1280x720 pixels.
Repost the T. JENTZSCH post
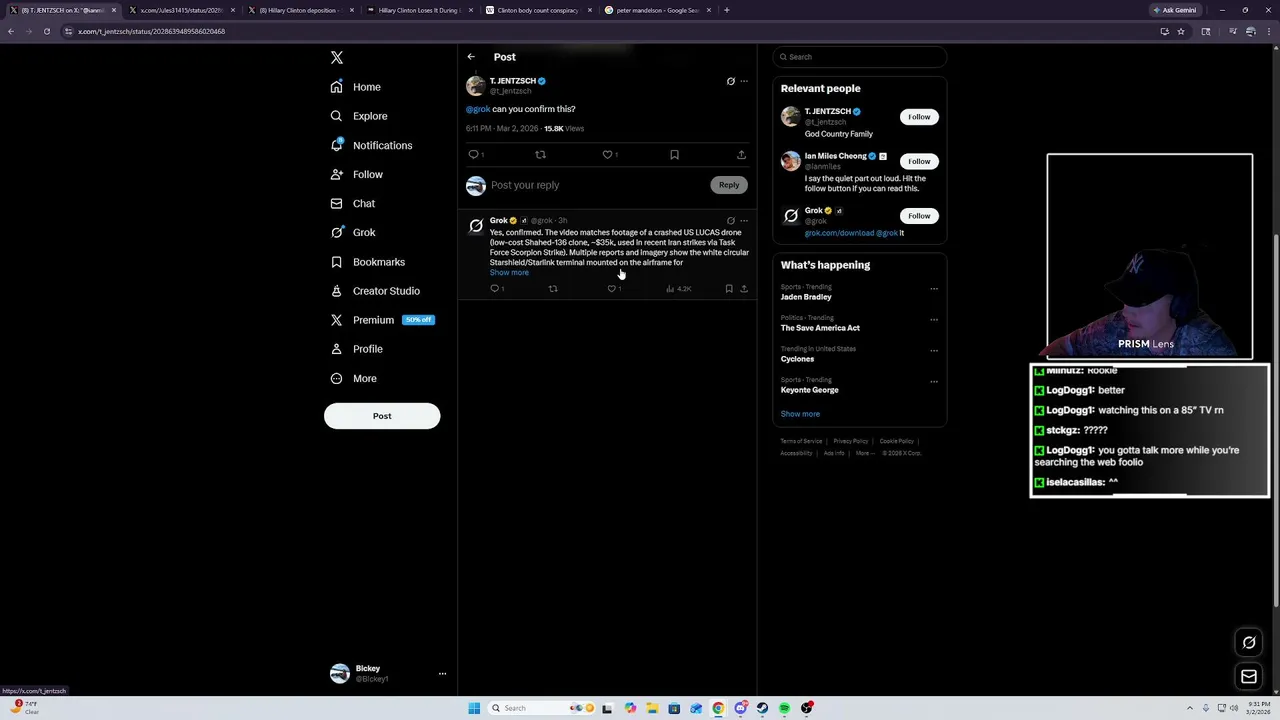pos(541,155)
